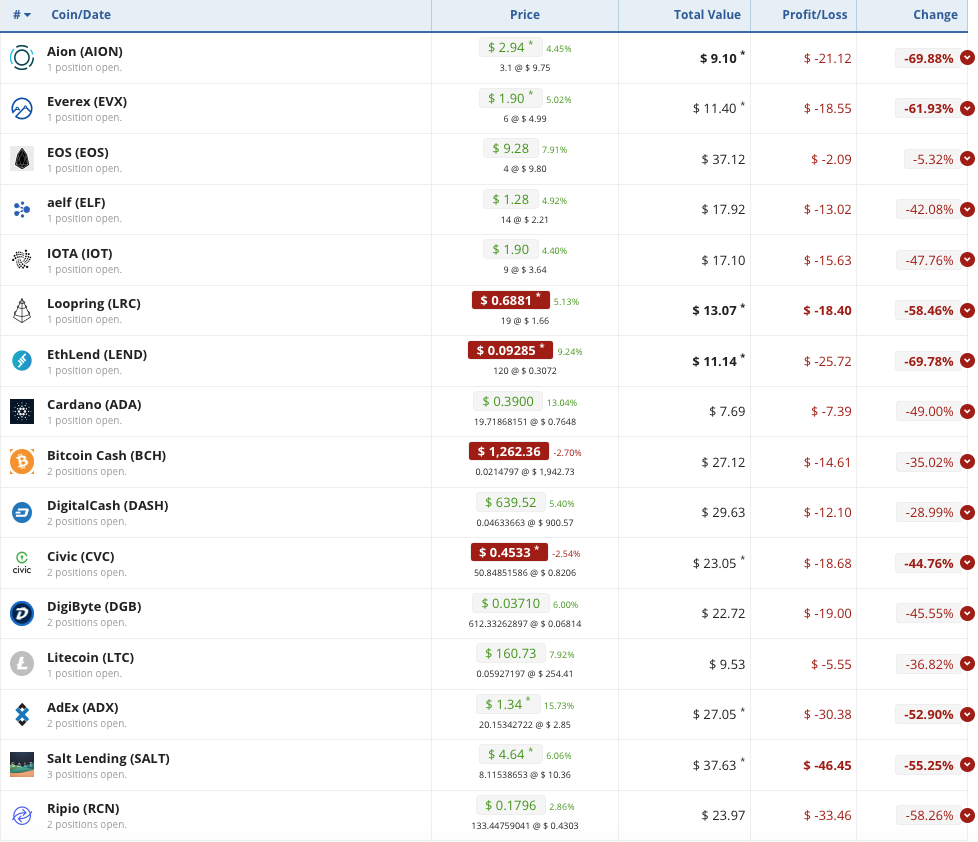This screenshot has height=842, width=978.
Task: Expand the Ripio row red arrow
Action: [967, 815]
